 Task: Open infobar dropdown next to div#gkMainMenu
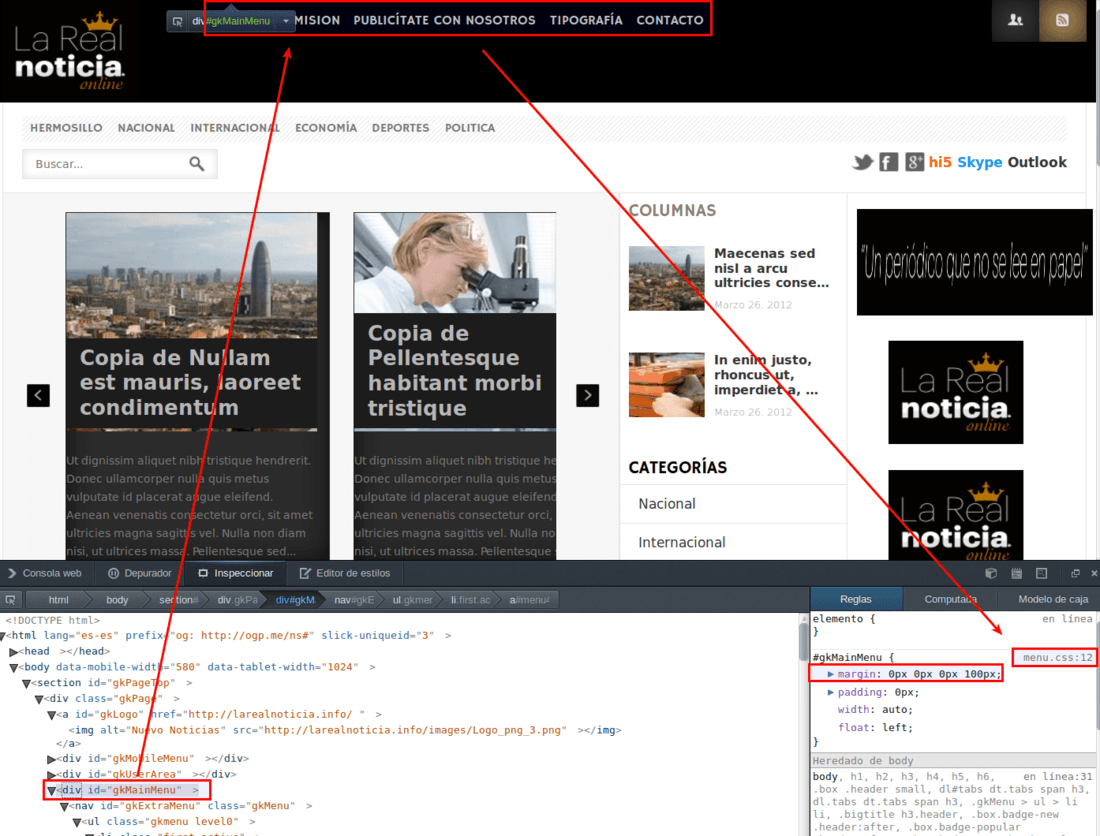[286, 21]
